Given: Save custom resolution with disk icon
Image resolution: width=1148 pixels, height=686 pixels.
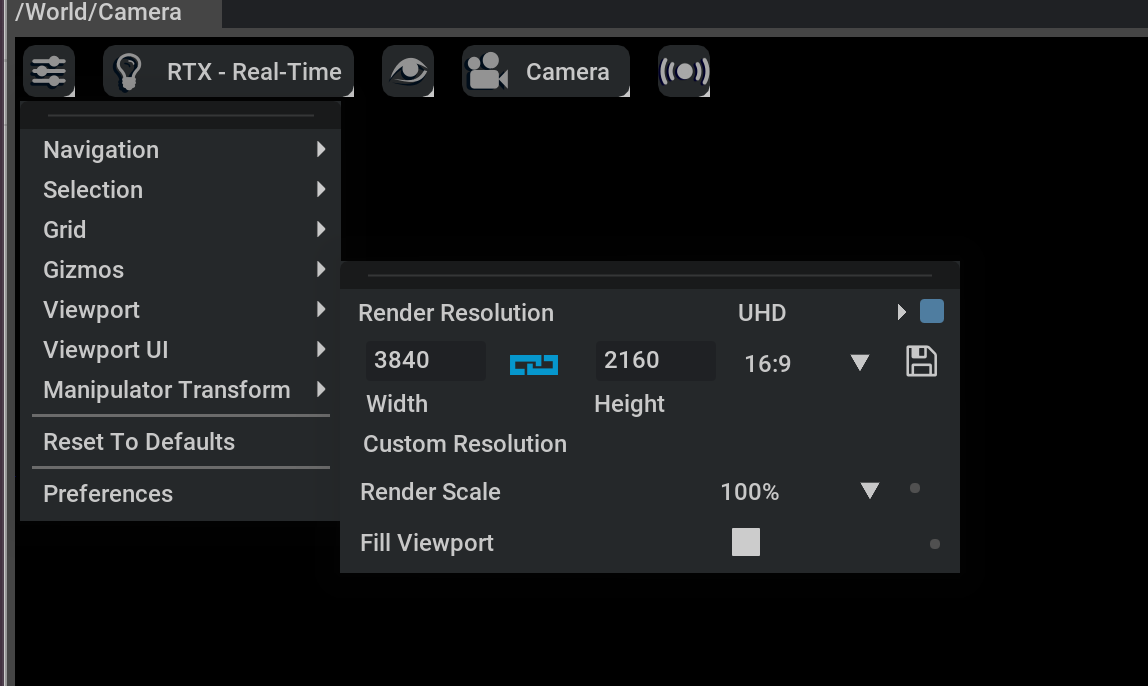Looking at the screenshot, I should [921, 361].
